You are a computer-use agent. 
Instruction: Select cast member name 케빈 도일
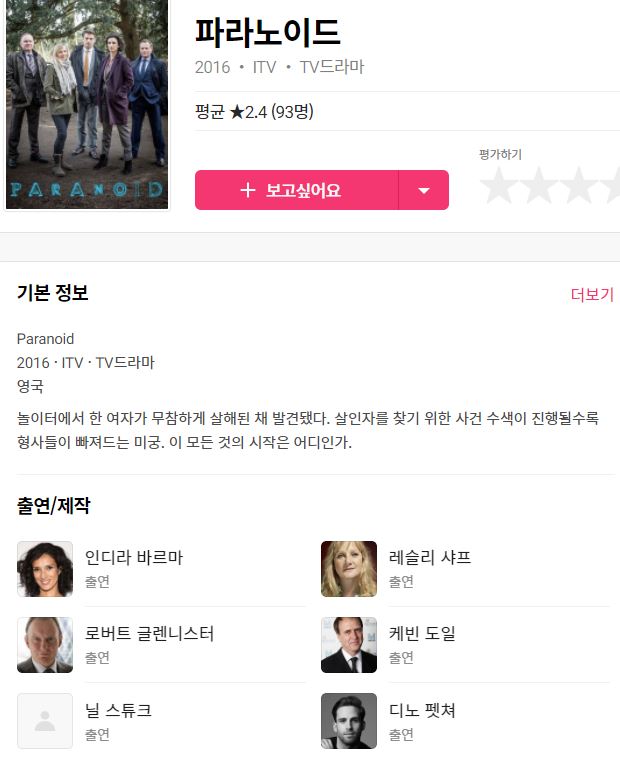(x=422, y=633)
